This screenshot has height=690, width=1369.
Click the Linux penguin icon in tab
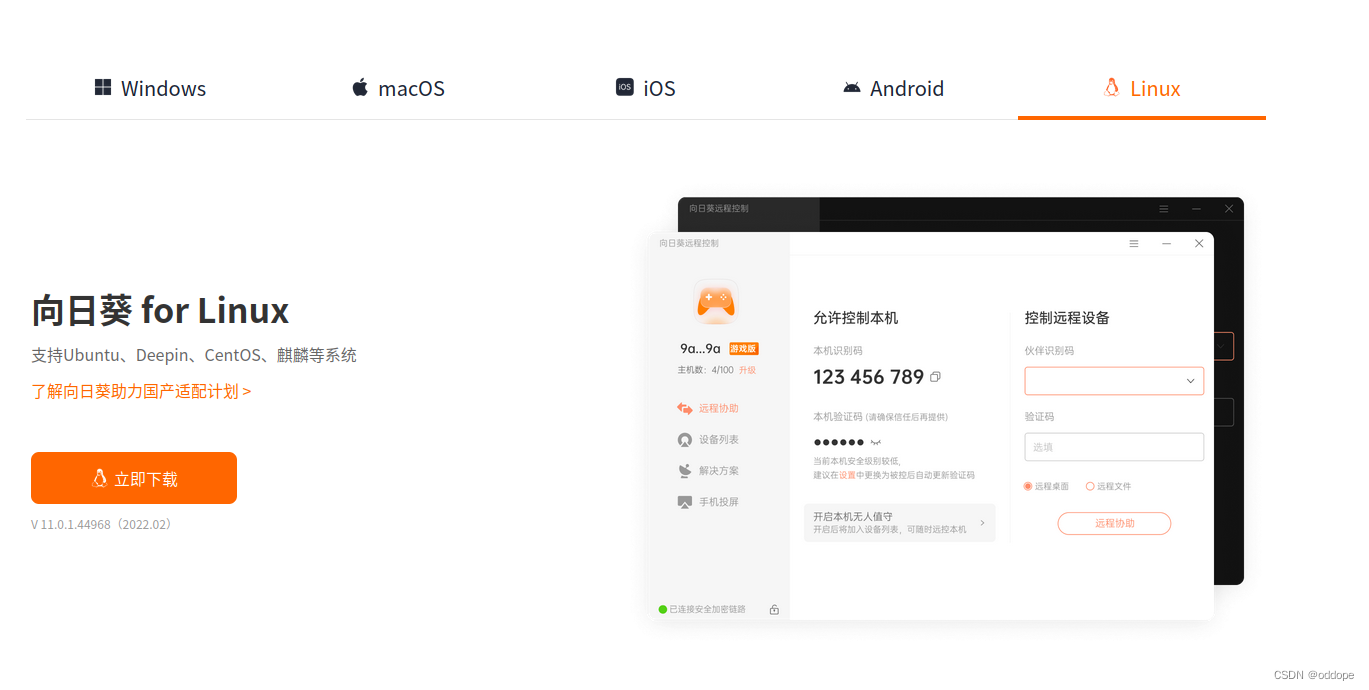click(x=1111, y=87)
